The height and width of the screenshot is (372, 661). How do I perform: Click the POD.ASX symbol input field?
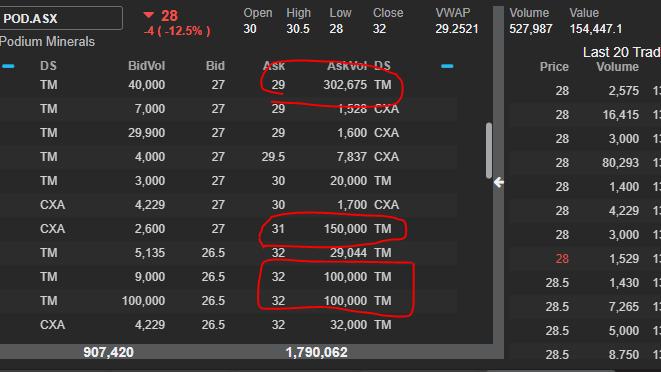(x=61, y=18)
